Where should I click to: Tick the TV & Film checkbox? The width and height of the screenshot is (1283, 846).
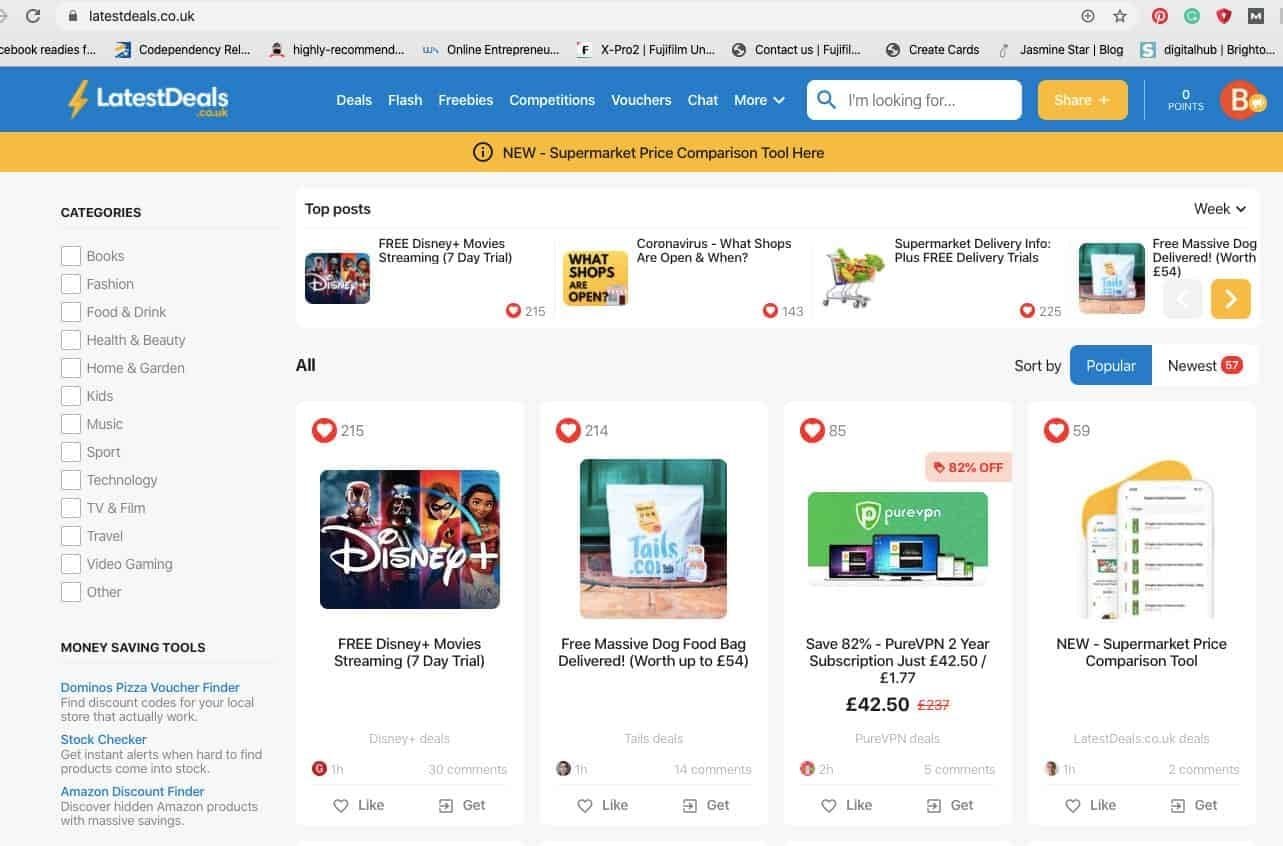coord(71,508)
